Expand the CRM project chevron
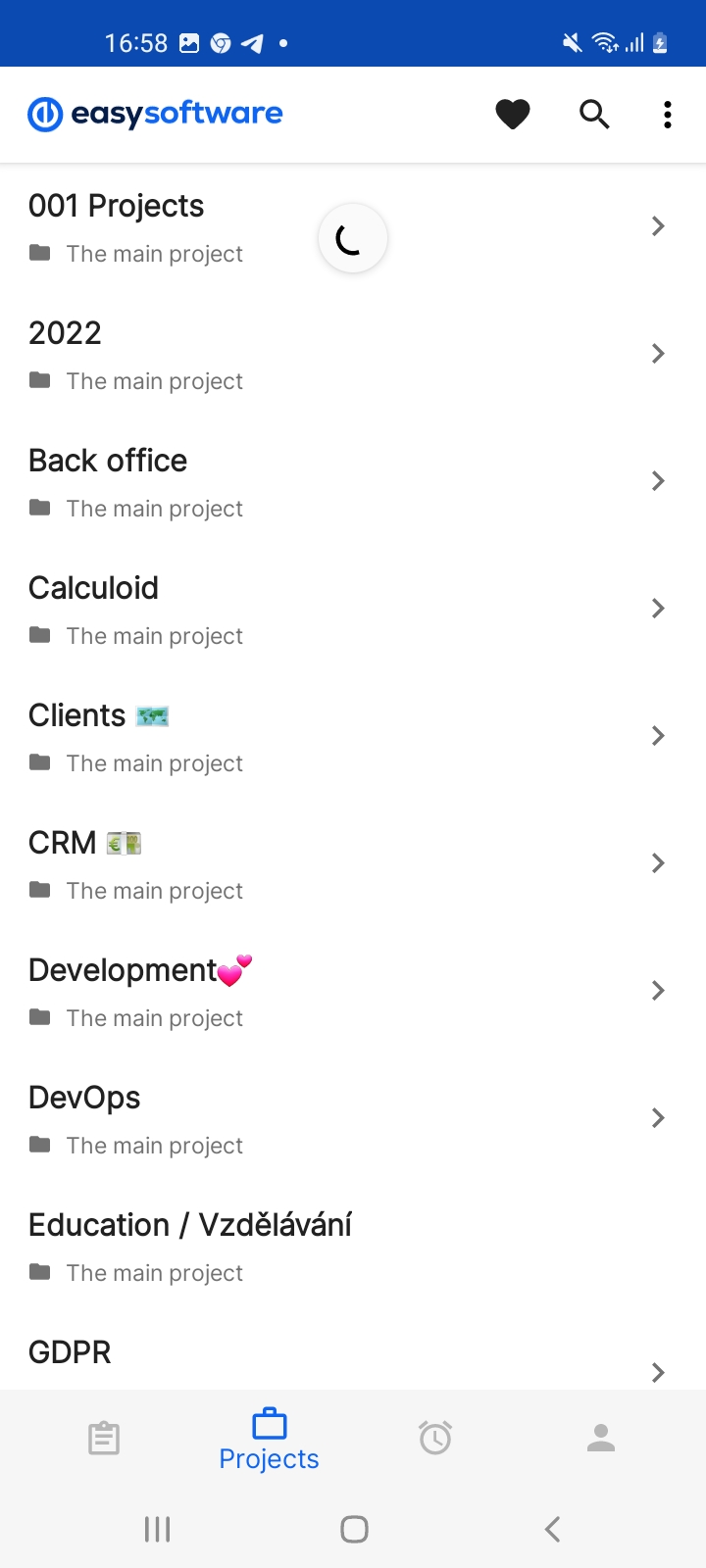Image resolution: width=706 pixels, height=1568 pixels. 658,863
